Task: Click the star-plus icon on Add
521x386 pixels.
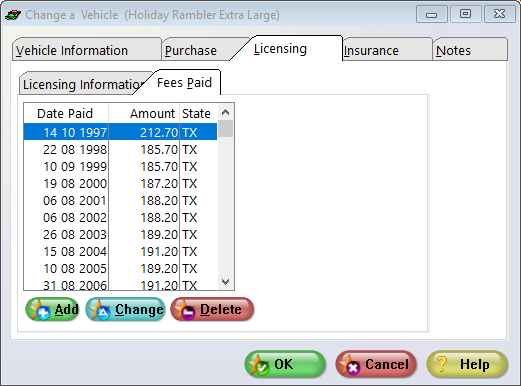Action: pos(39,310)
